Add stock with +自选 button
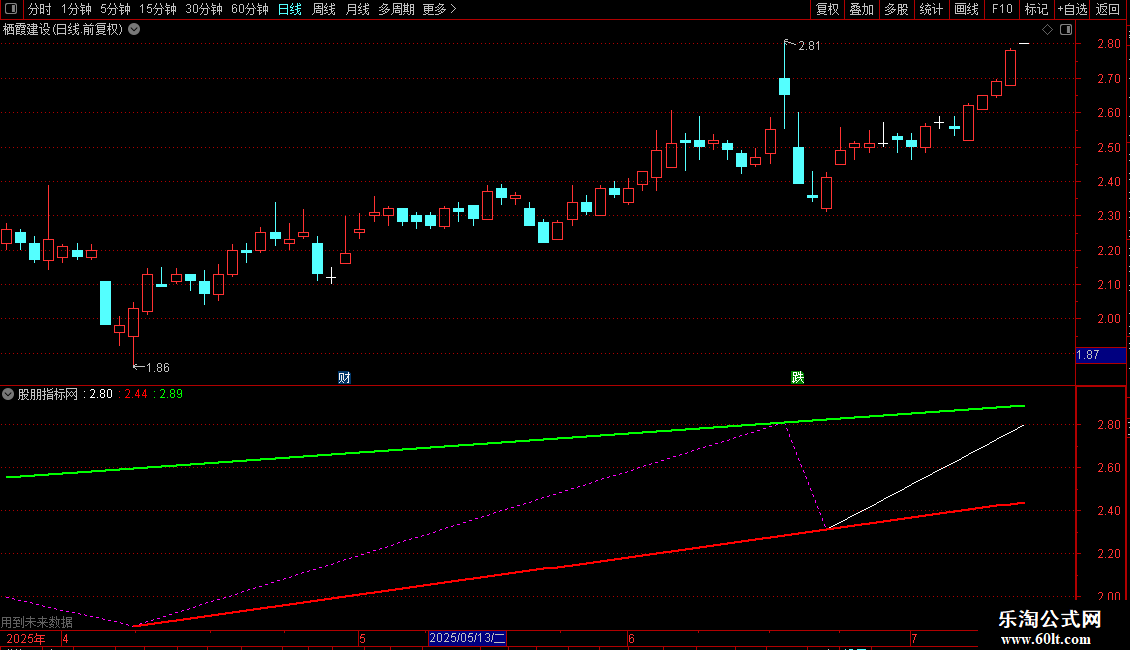 click(1072, 9)
